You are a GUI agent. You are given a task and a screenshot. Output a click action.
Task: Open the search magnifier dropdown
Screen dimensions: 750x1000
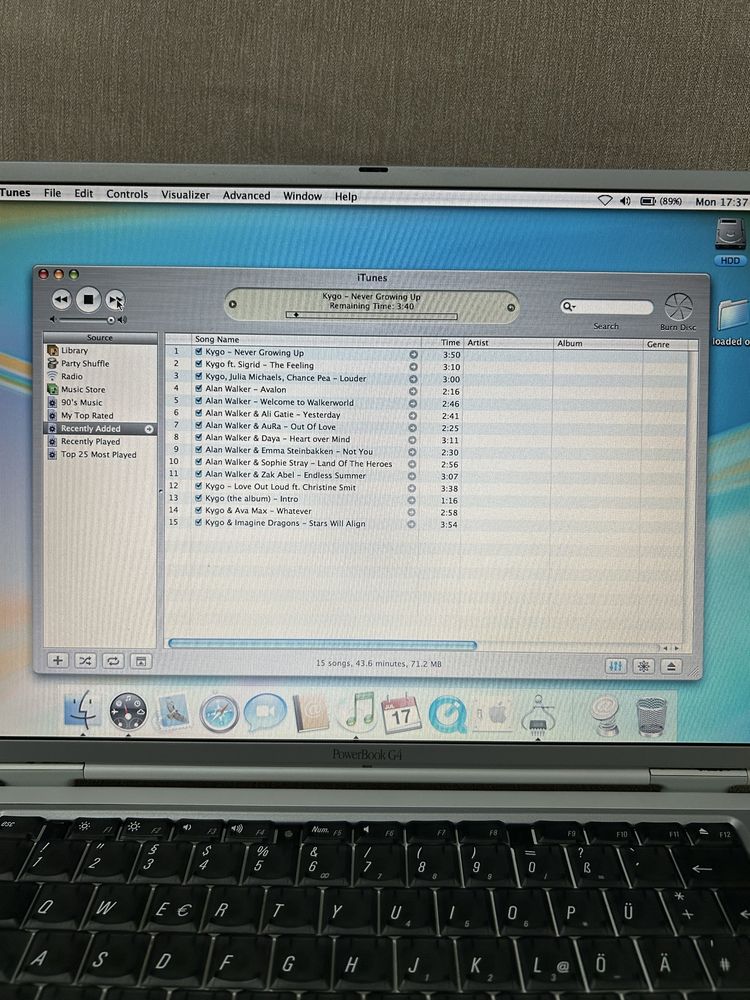(x=568, y=307)
